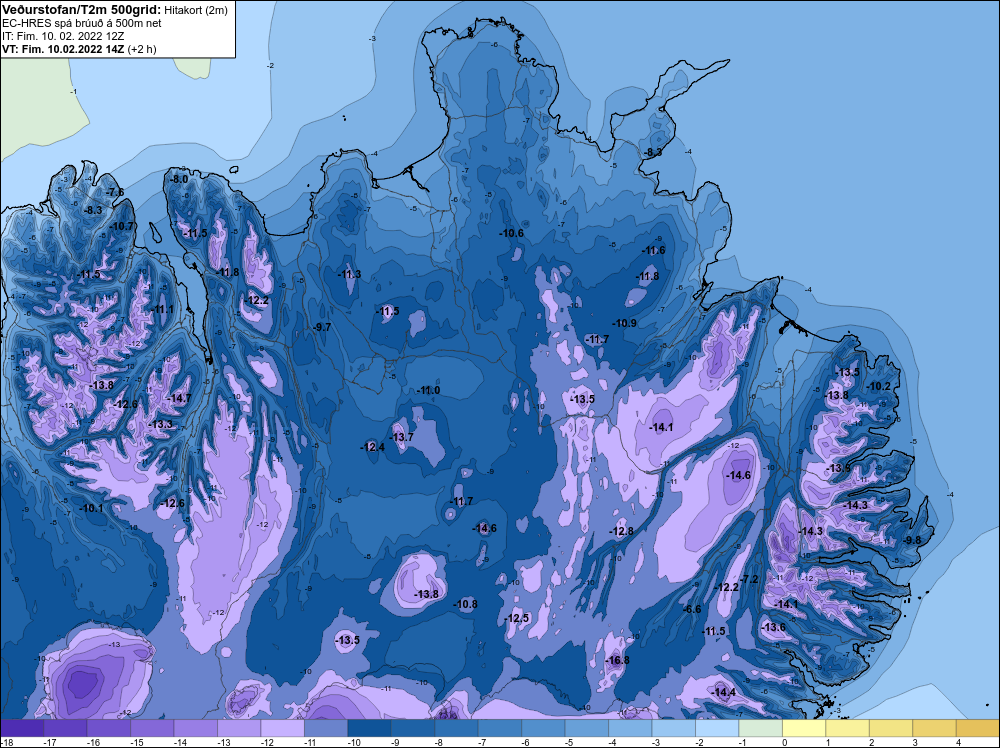Click the -10.6 temperature value
Viewport: 1000px width, 748px height.
pos(511,233)
